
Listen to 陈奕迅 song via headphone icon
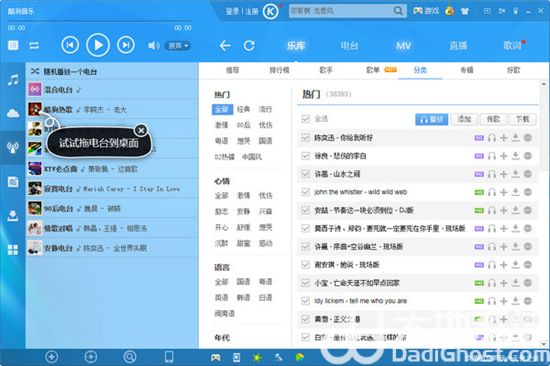click(x=492, y=138)
